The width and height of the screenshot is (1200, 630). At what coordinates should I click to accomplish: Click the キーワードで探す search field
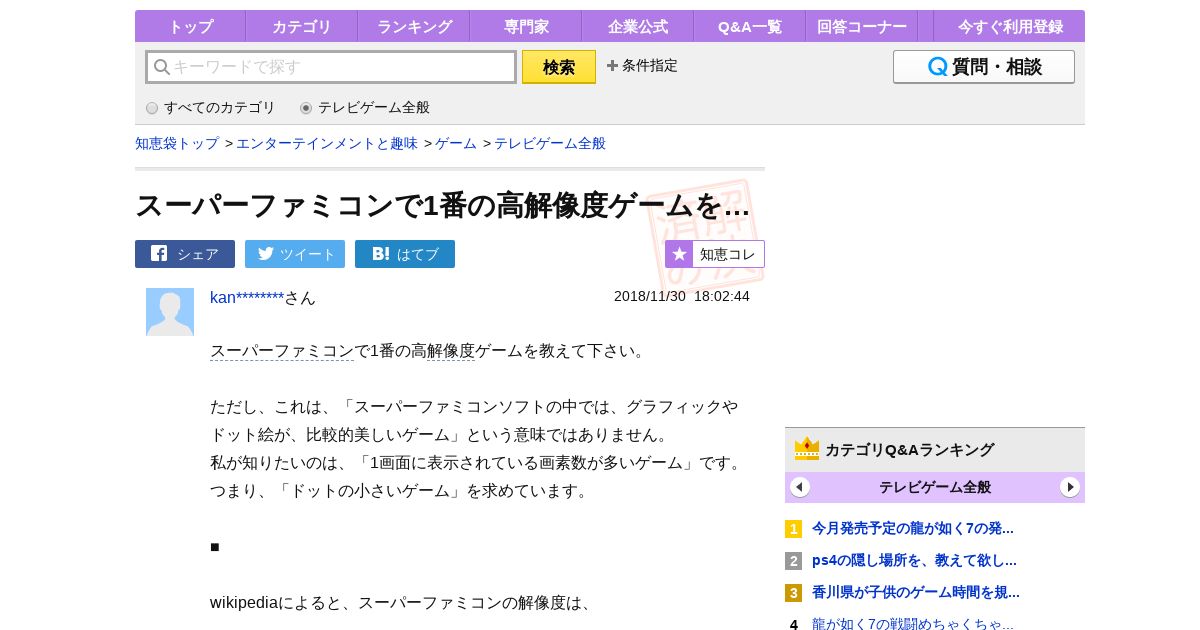[331, 67]
